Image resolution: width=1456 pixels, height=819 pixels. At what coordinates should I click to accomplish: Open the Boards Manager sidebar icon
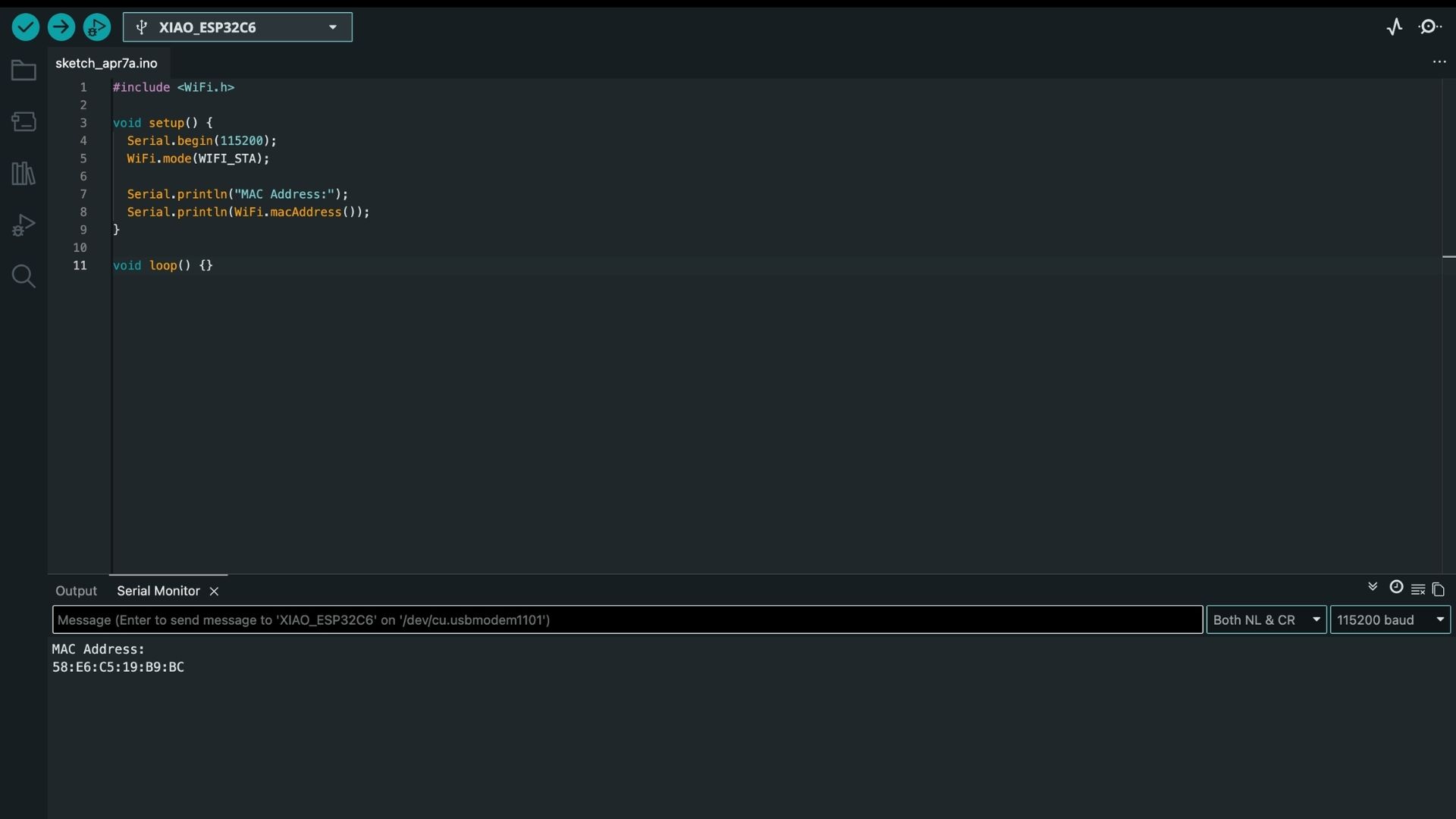(24, 121)
